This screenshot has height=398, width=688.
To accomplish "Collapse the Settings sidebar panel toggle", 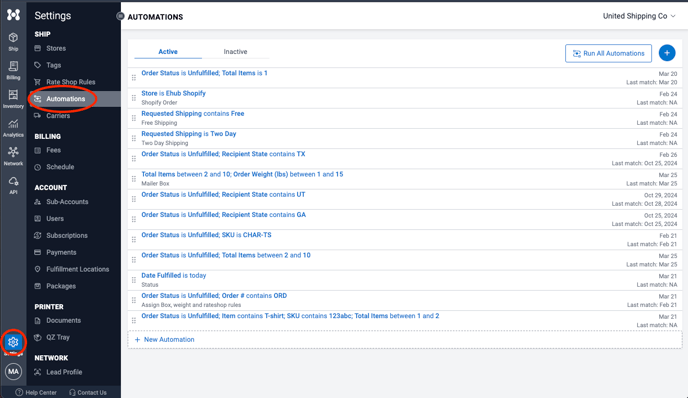I will click(120, 16).
